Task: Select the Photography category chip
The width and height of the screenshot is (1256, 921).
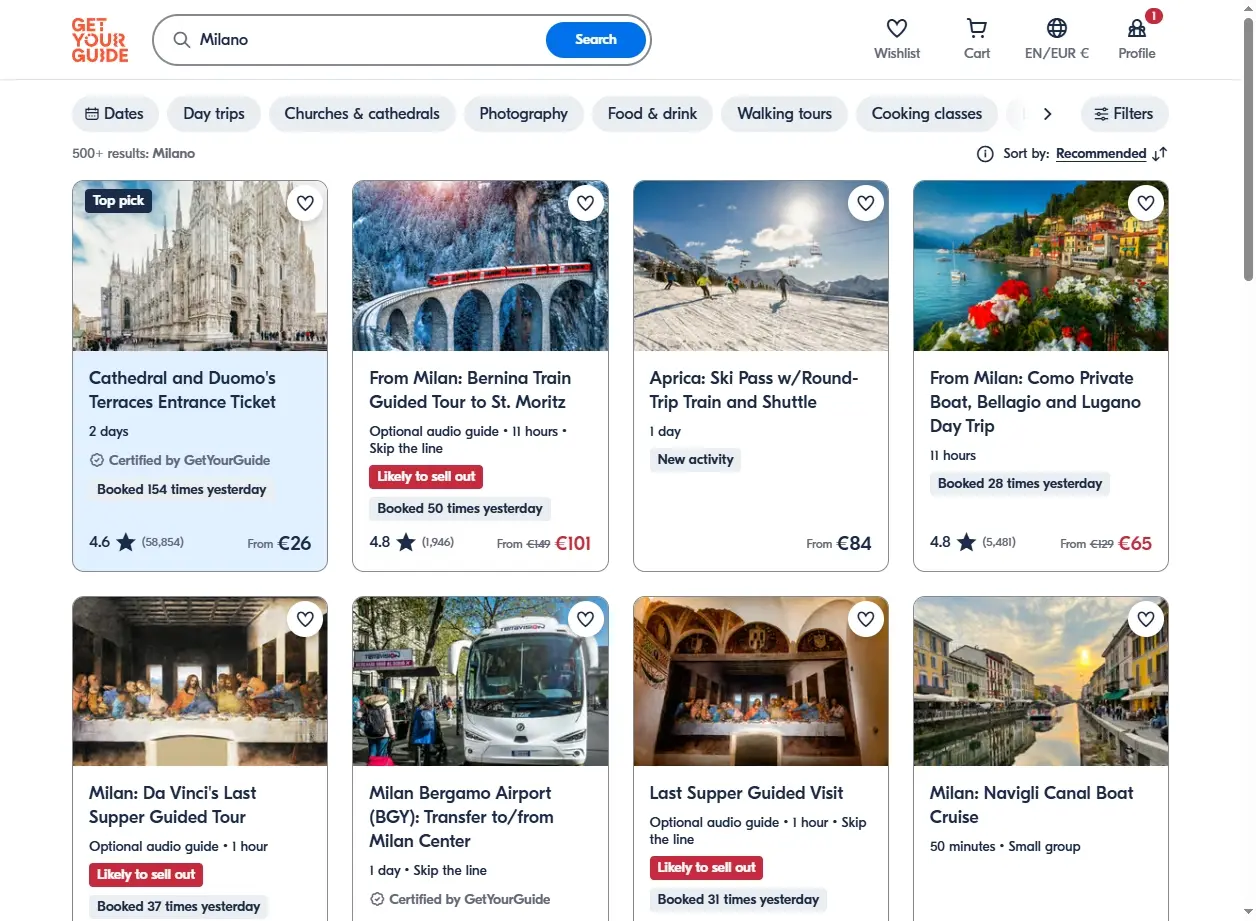Action: (x=523, y=114)
